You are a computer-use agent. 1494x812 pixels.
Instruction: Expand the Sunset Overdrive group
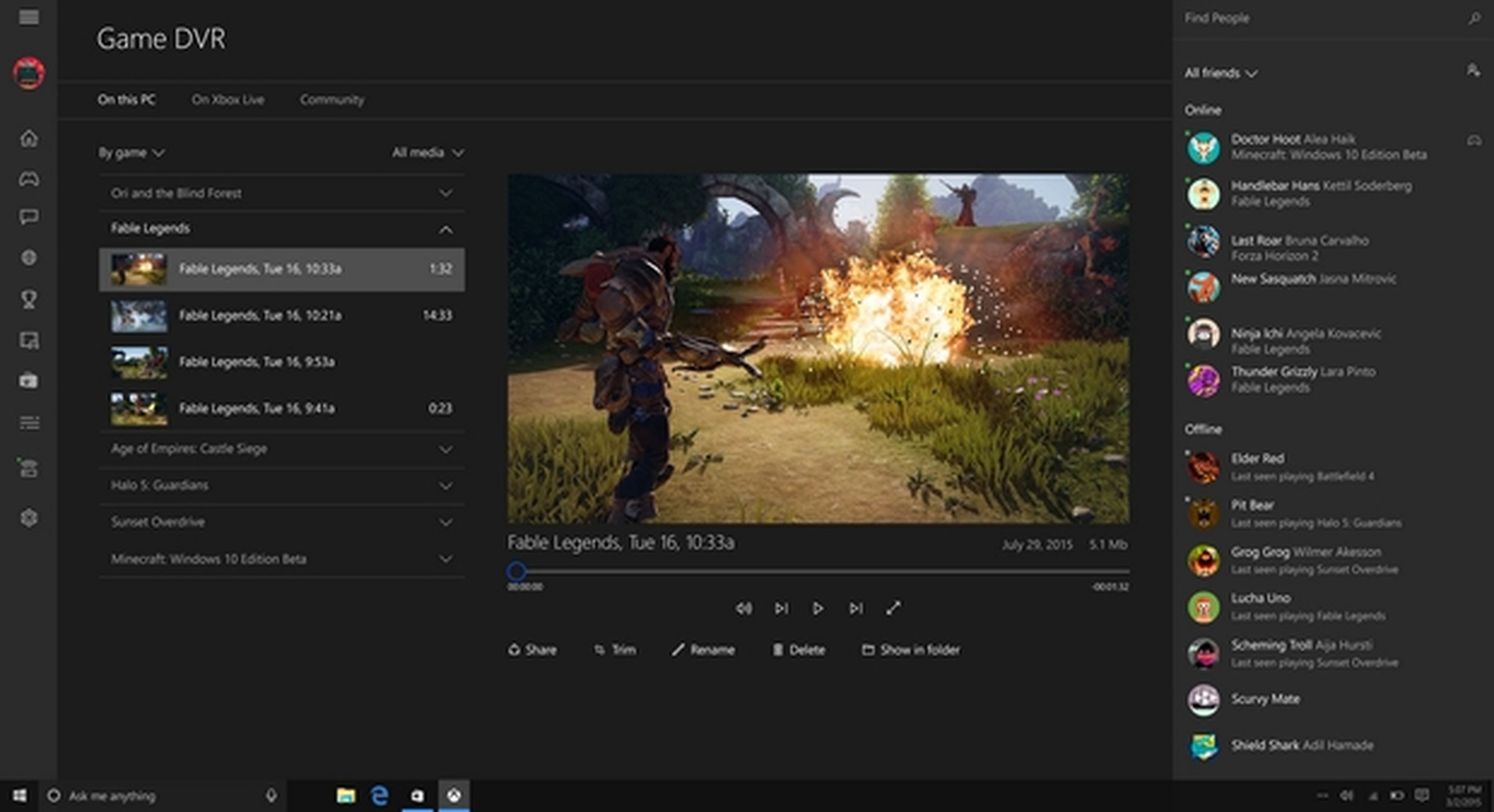[x=282, y=522]
